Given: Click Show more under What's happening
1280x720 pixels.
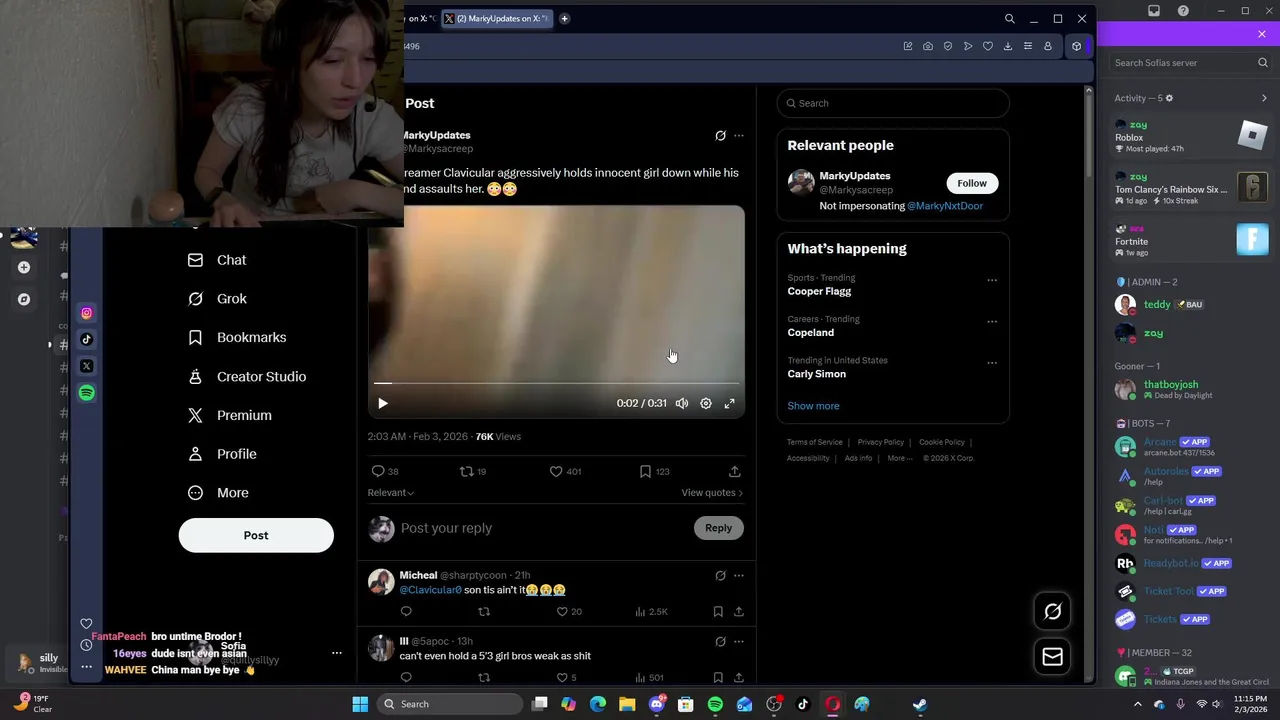Looking at the screenshot, I should click(813, 406).
